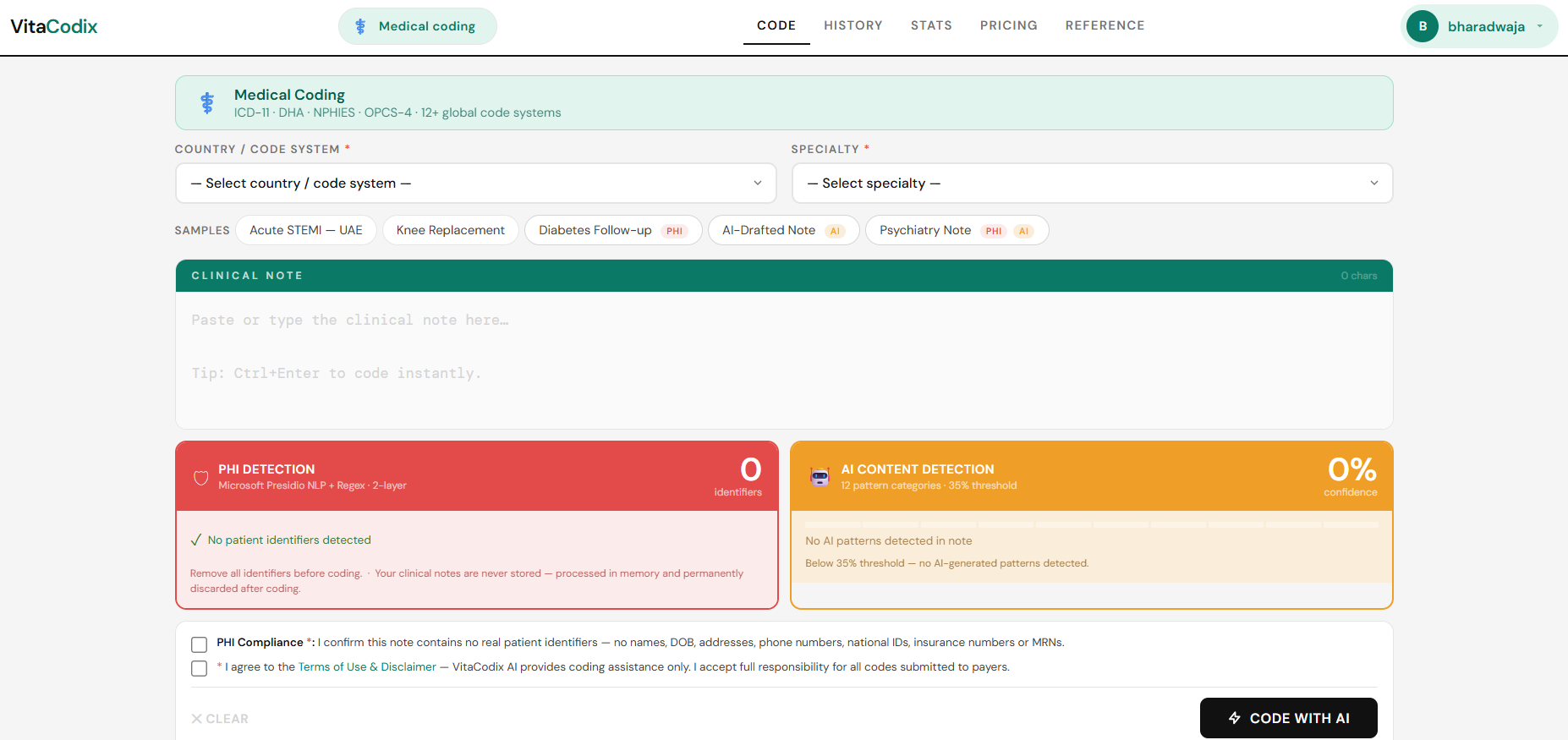
Task: Click the 'Below 35% threshold' message
Action: (947, 563)
